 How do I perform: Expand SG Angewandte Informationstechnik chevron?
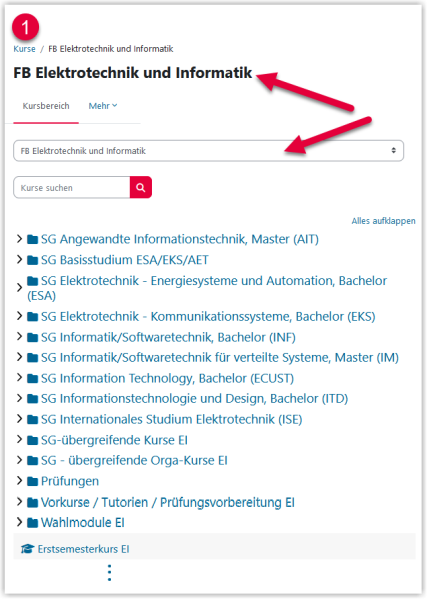19,239
